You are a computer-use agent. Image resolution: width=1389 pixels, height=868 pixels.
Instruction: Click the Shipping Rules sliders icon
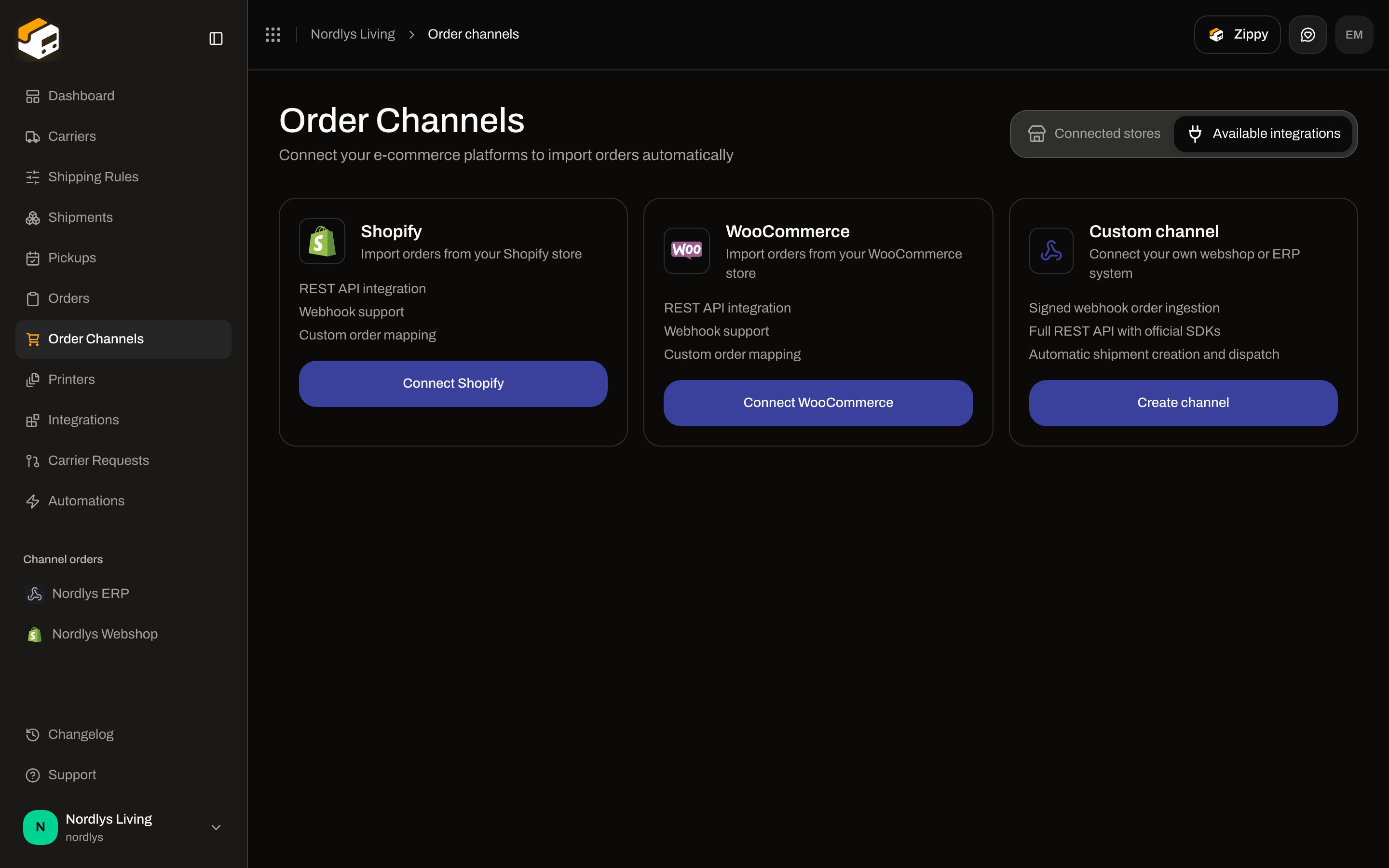tap(33, 177)
